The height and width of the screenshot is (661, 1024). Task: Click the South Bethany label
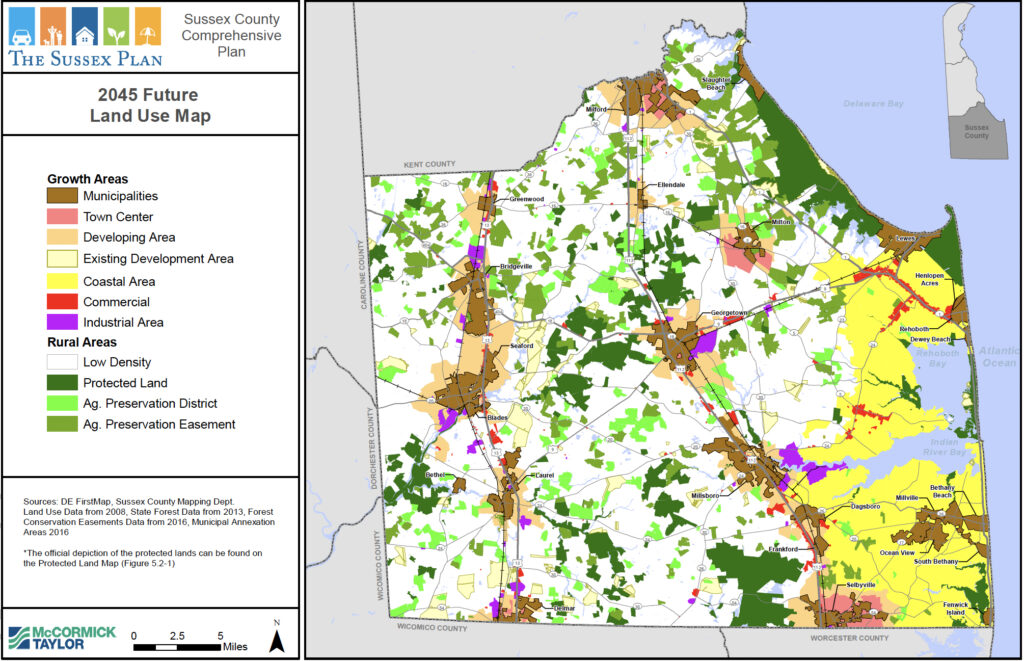[936, 561]
